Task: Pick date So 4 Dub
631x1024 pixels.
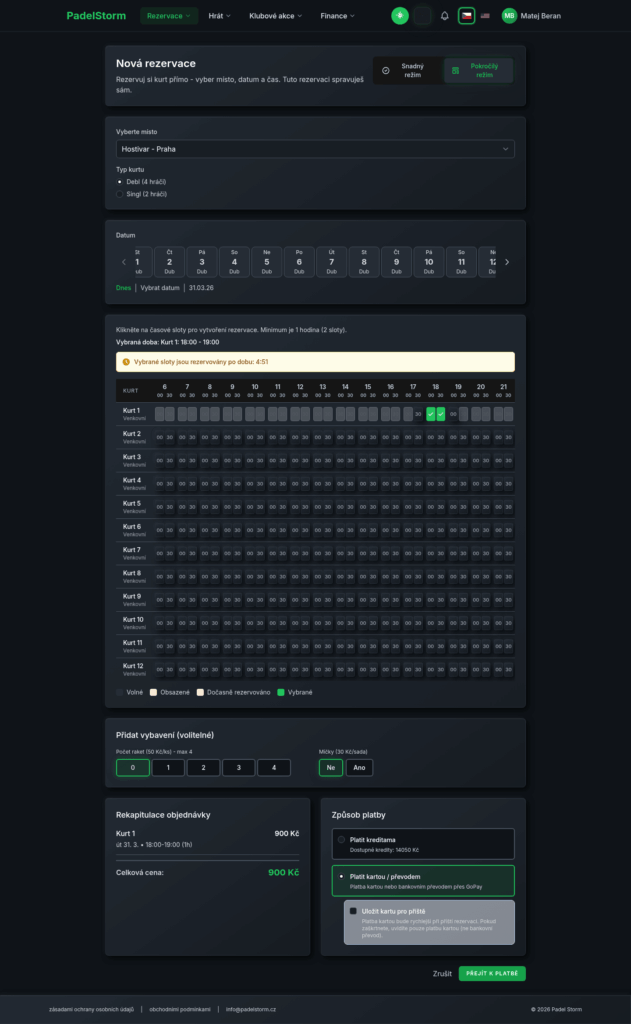Action: pyautogui.click(x=235, y=262)
